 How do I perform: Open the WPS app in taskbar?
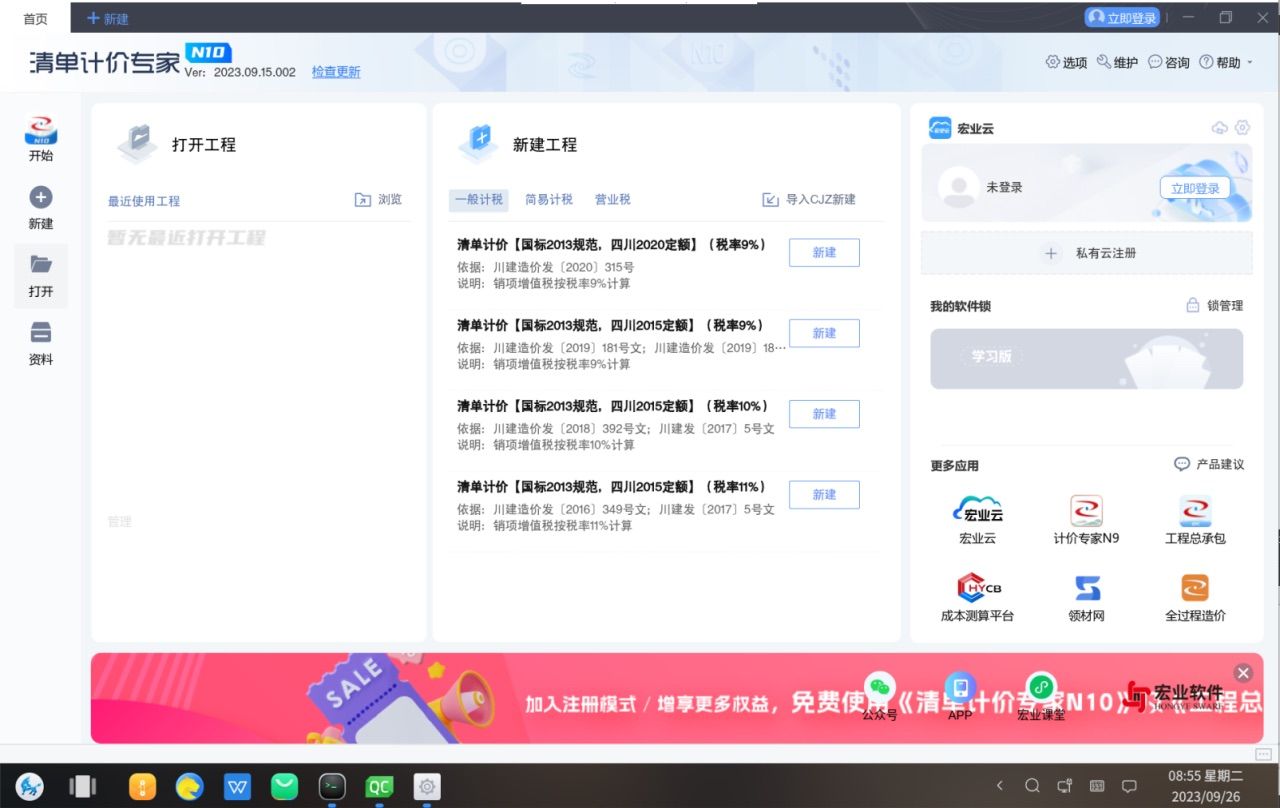(x=238, y=787)
